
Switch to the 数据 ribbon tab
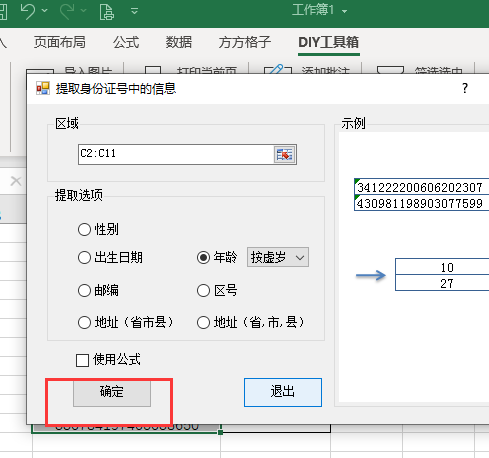coord(179,42)
